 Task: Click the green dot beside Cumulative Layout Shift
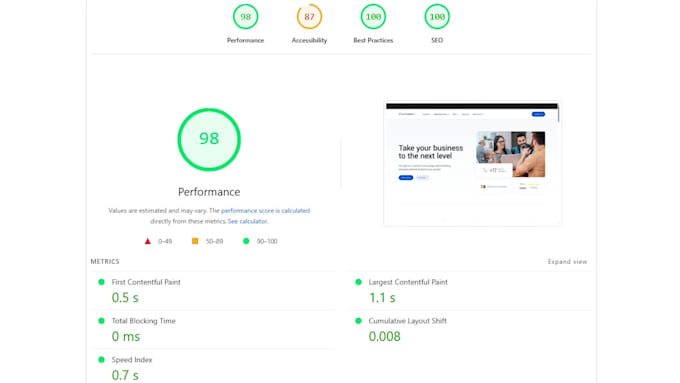point(358,321)
